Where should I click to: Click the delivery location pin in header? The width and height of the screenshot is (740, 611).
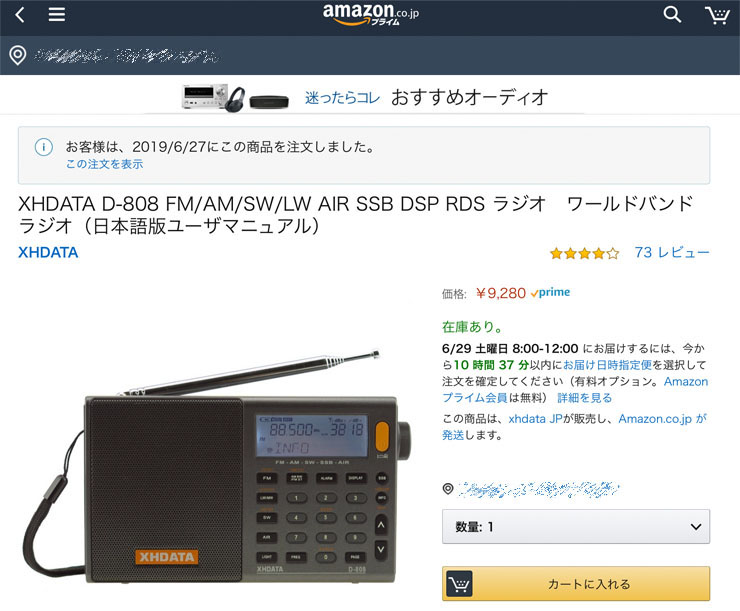click(18, 56)
